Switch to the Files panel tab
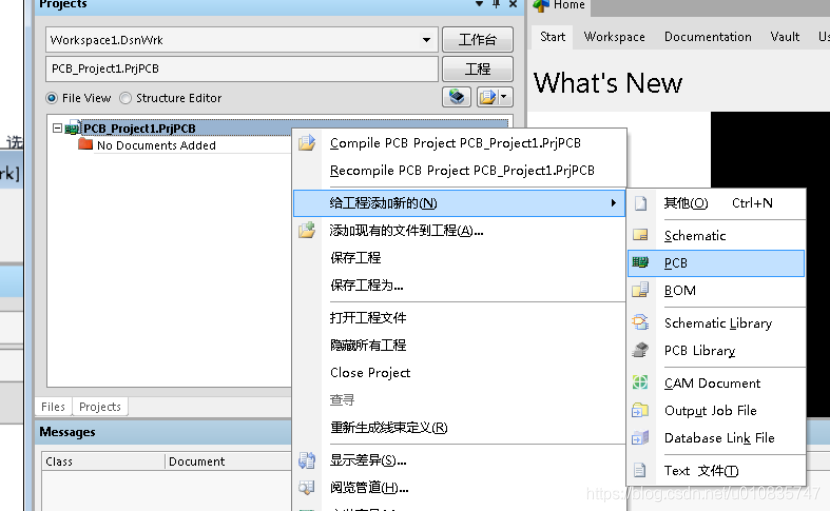830x512 pixels. [x=53, y=407]
